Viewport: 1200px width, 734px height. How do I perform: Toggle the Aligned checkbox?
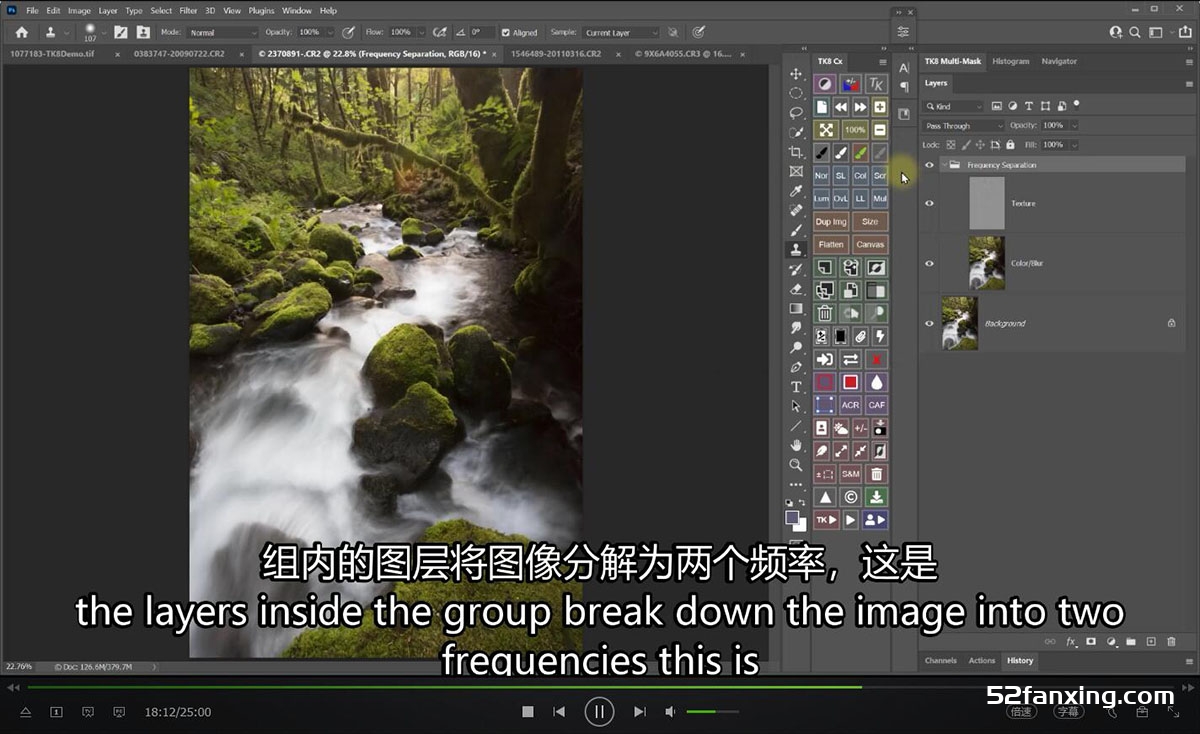[506, 33]
